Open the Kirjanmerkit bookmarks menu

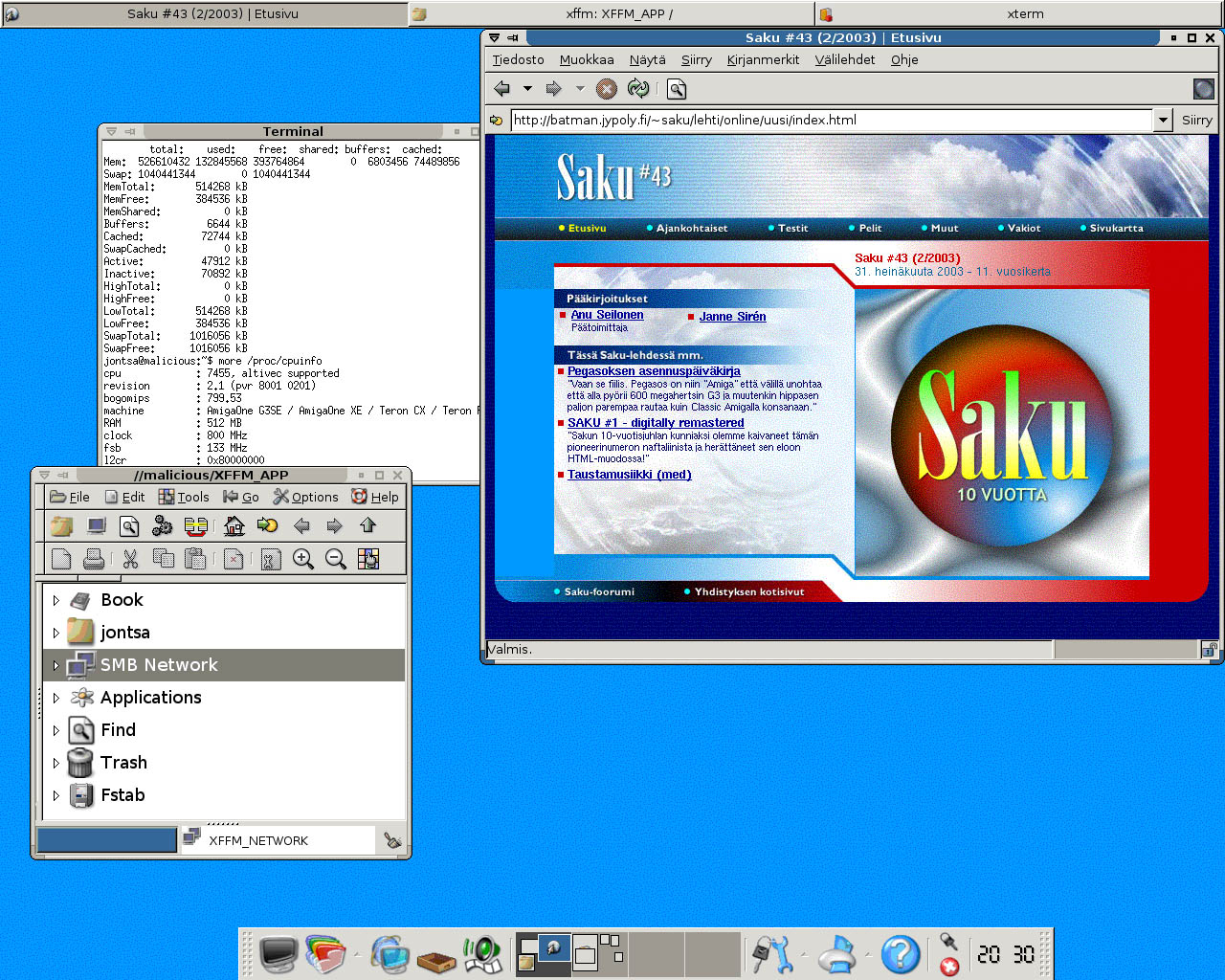tap(763, 59)
